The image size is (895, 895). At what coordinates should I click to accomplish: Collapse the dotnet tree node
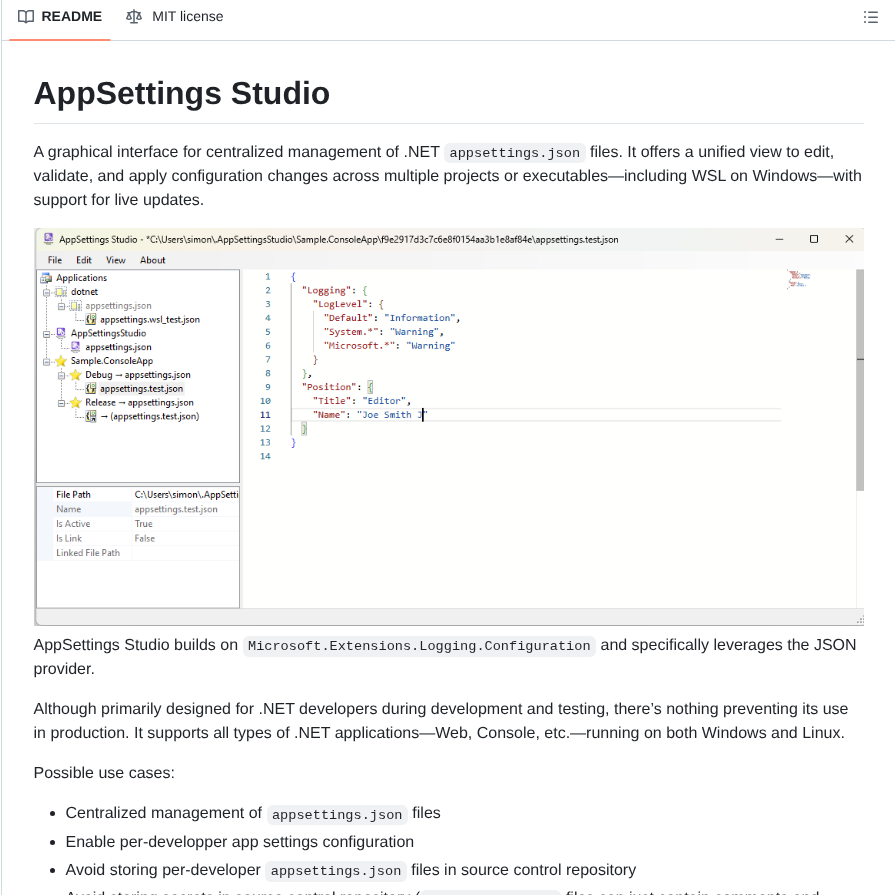[45, 293]
